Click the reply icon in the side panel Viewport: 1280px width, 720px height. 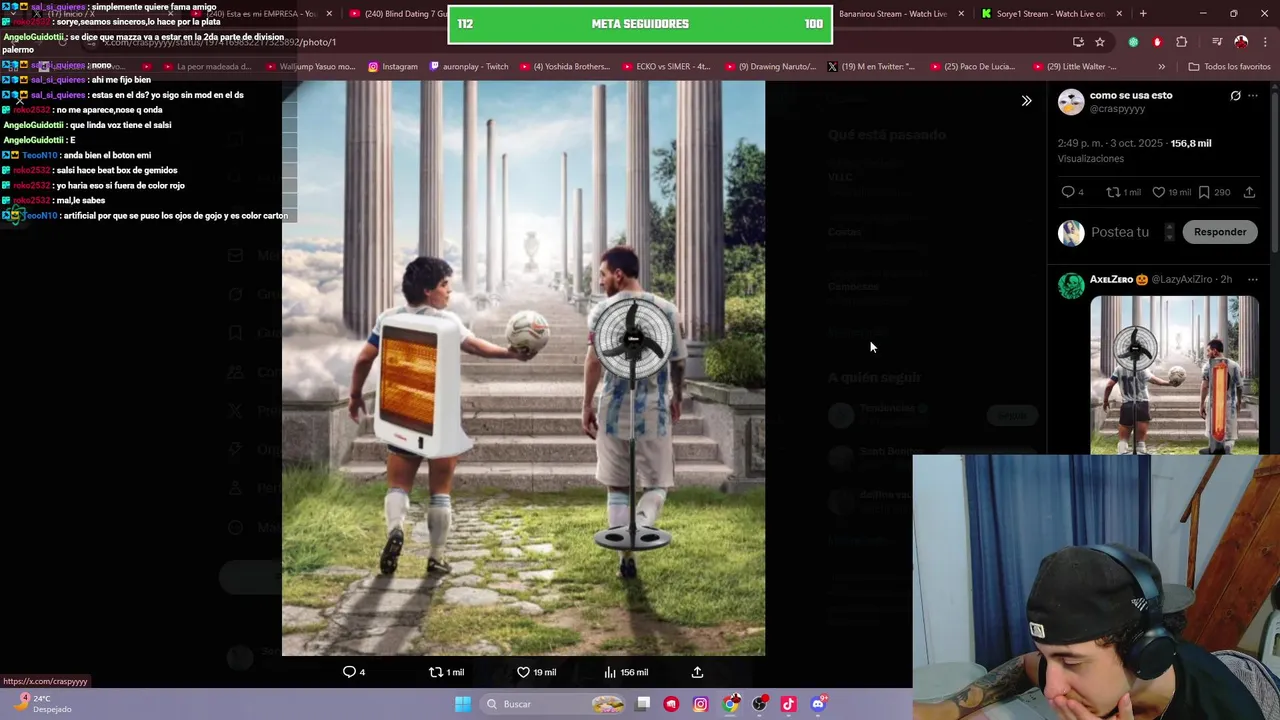point(1068,192)
